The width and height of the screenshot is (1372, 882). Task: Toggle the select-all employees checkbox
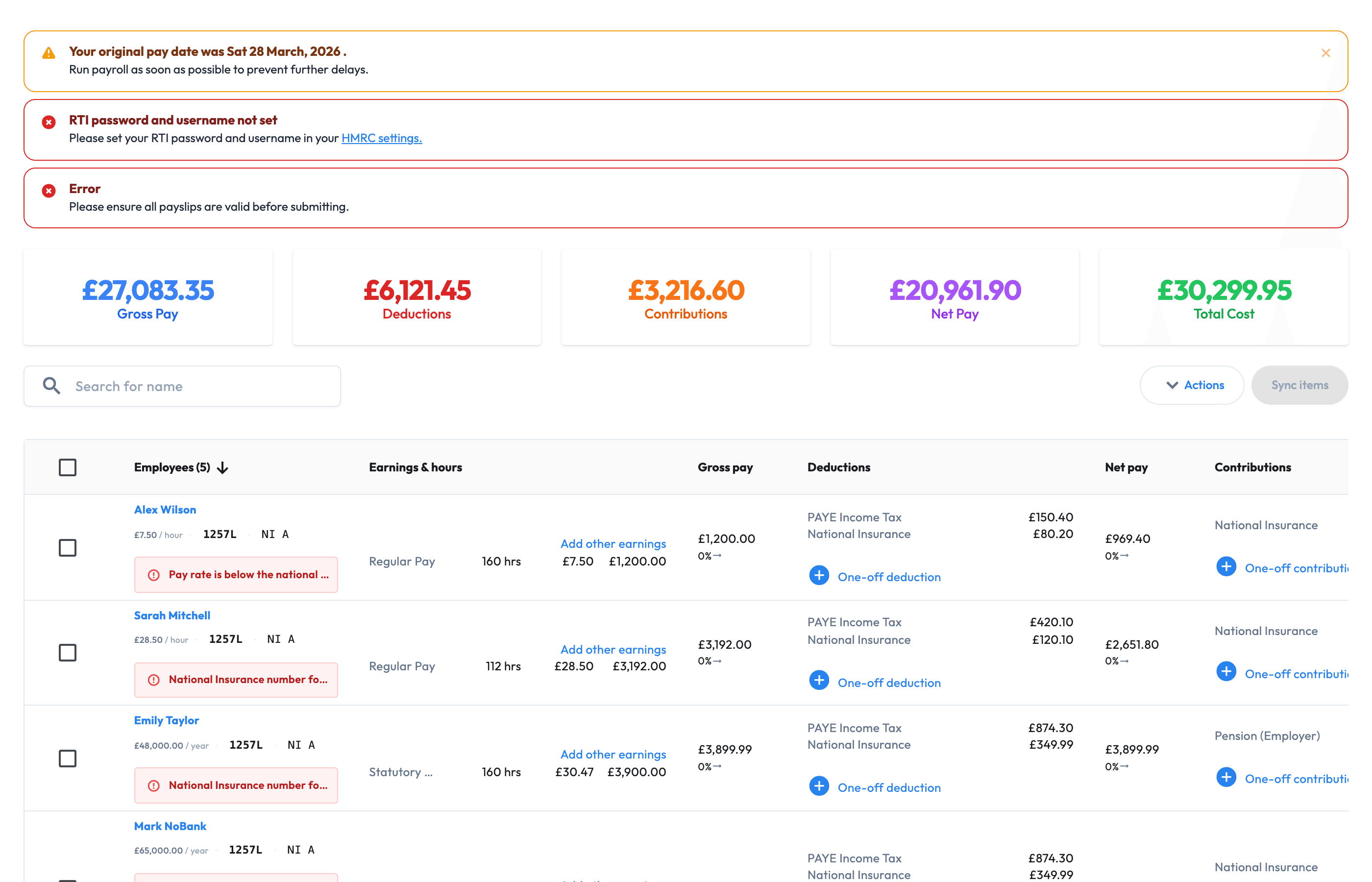[x=68, y=467]
